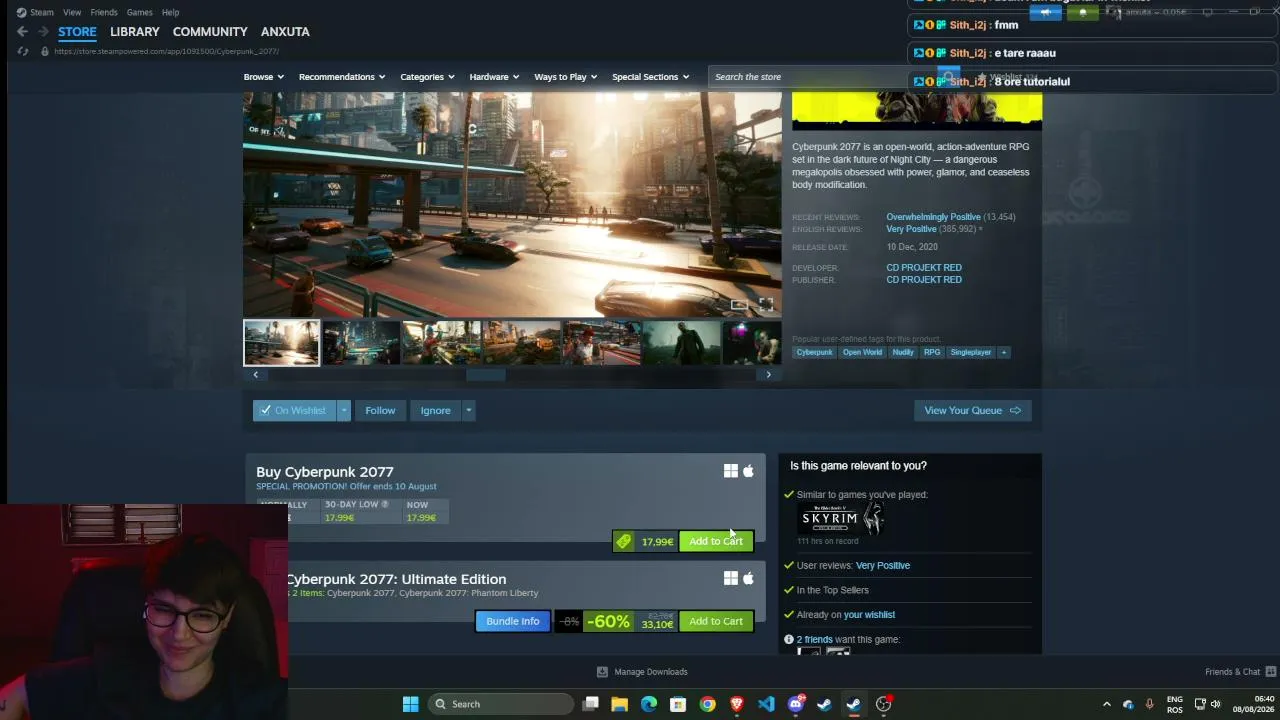Click the Skyrim game thumbnail

(842, 518)
